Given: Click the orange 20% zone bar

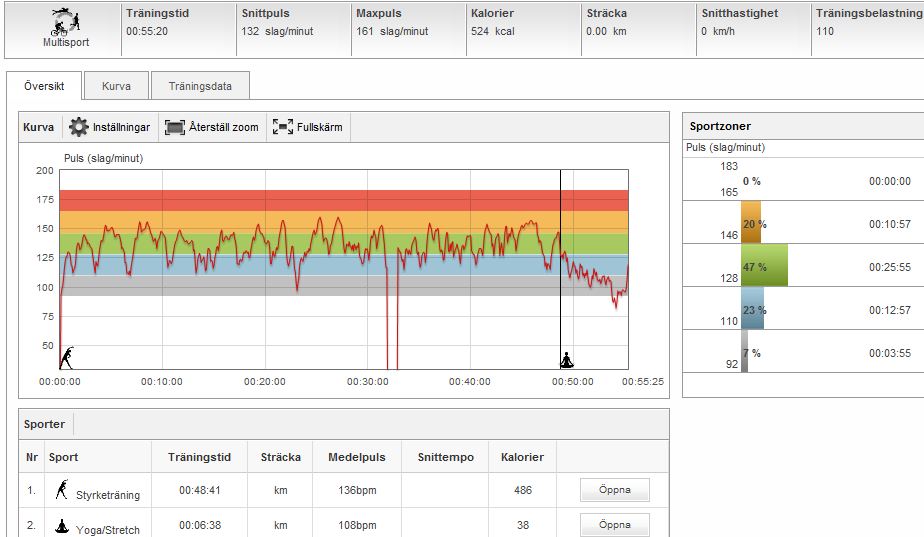Looking at the screenshot, I should tap(751, 223).
